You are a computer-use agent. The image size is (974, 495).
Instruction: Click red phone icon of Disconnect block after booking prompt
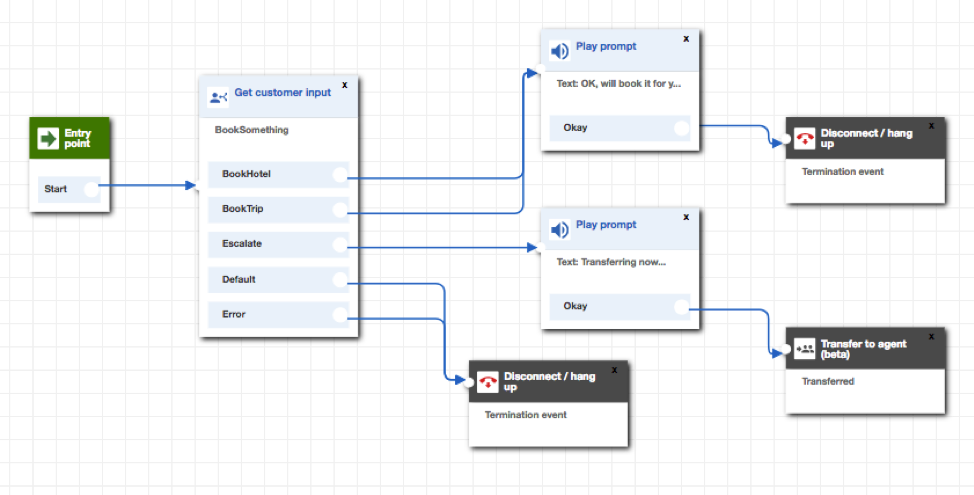[804, 139]
